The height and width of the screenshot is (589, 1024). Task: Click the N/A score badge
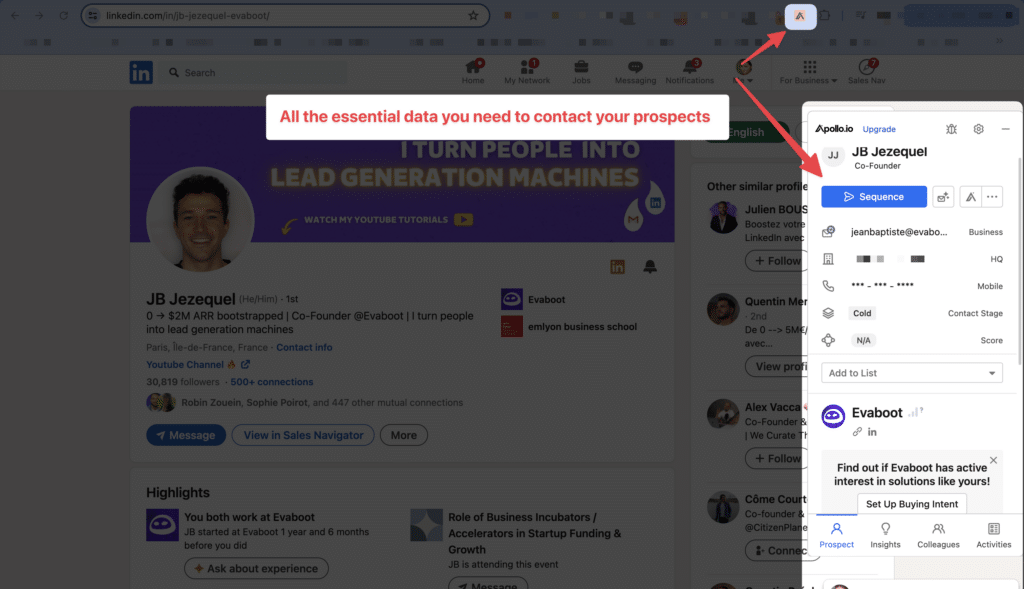(863, 340)
